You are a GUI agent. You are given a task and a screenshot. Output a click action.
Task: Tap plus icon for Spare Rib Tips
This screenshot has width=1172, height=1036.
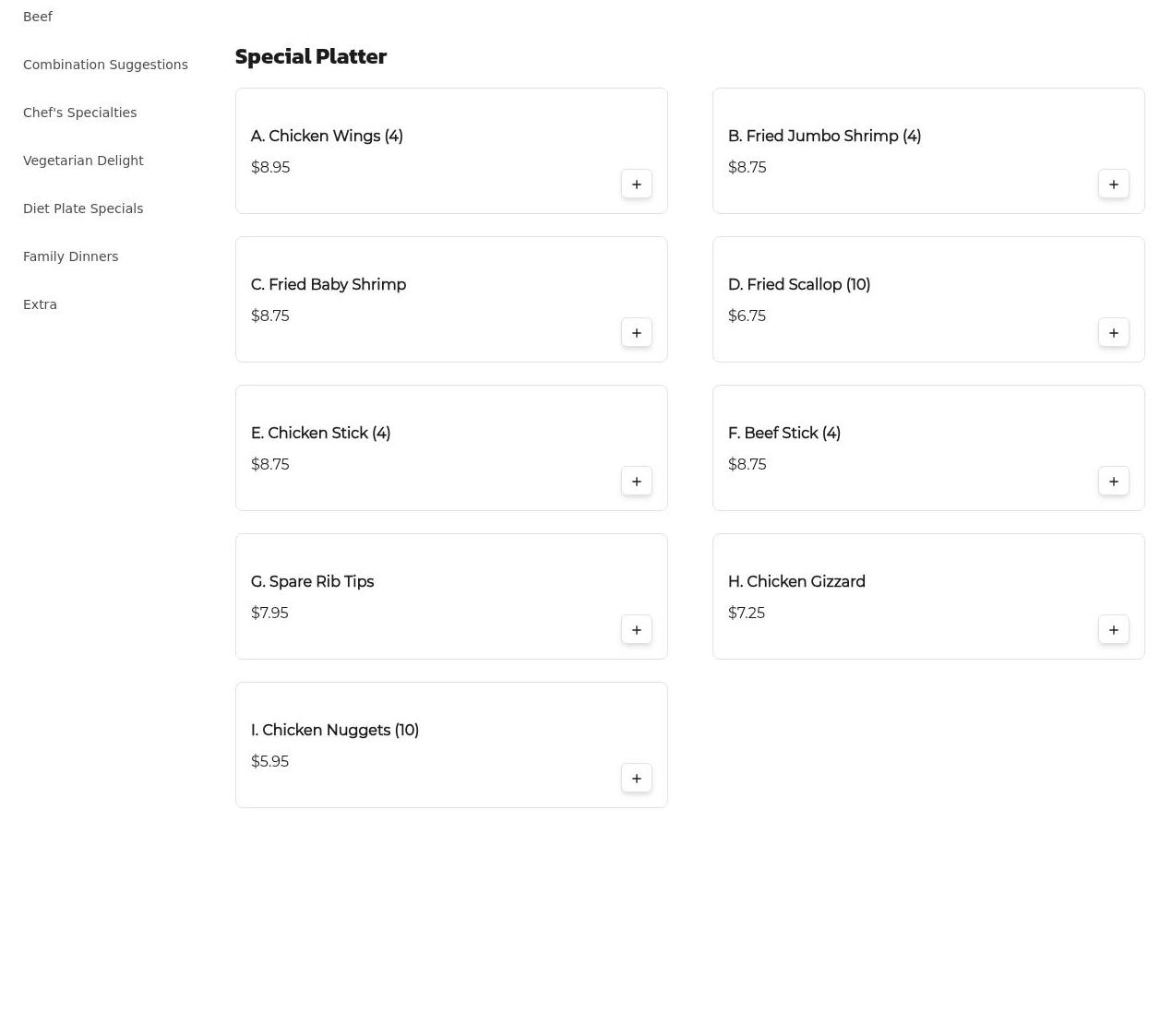[x=636, y=629]
